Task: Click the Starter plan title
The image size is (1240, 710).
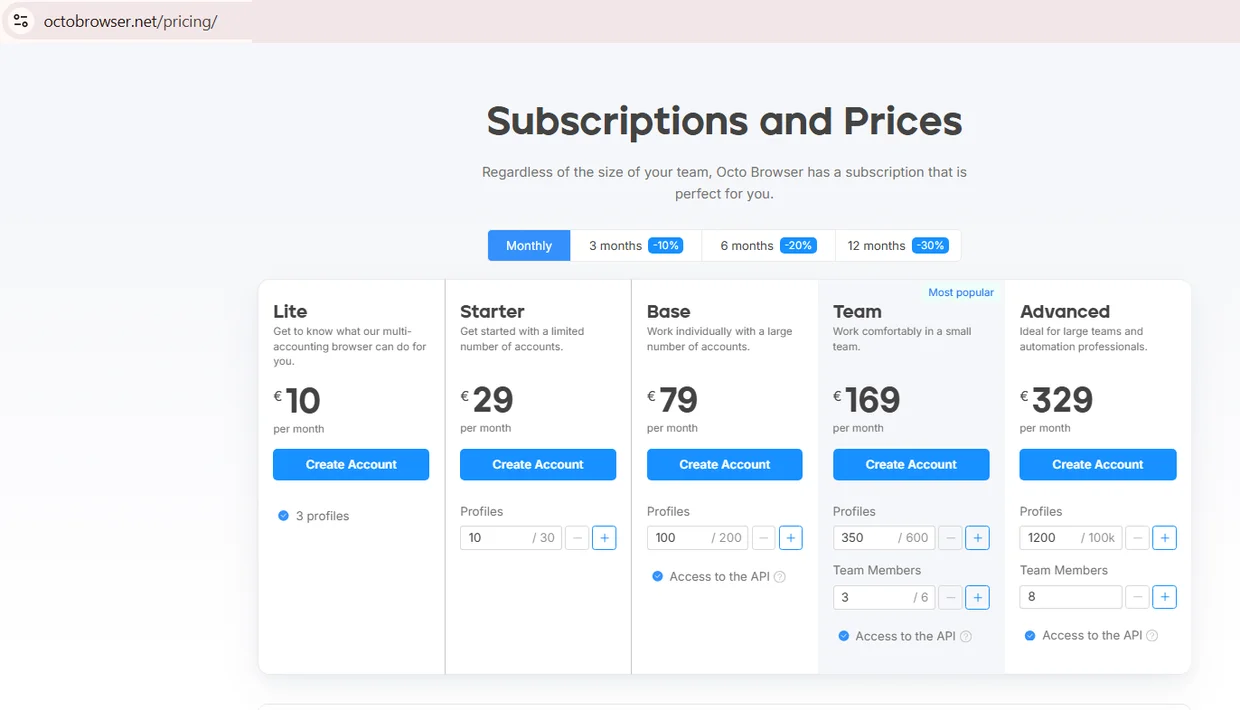Action: (x=492, y=311)
